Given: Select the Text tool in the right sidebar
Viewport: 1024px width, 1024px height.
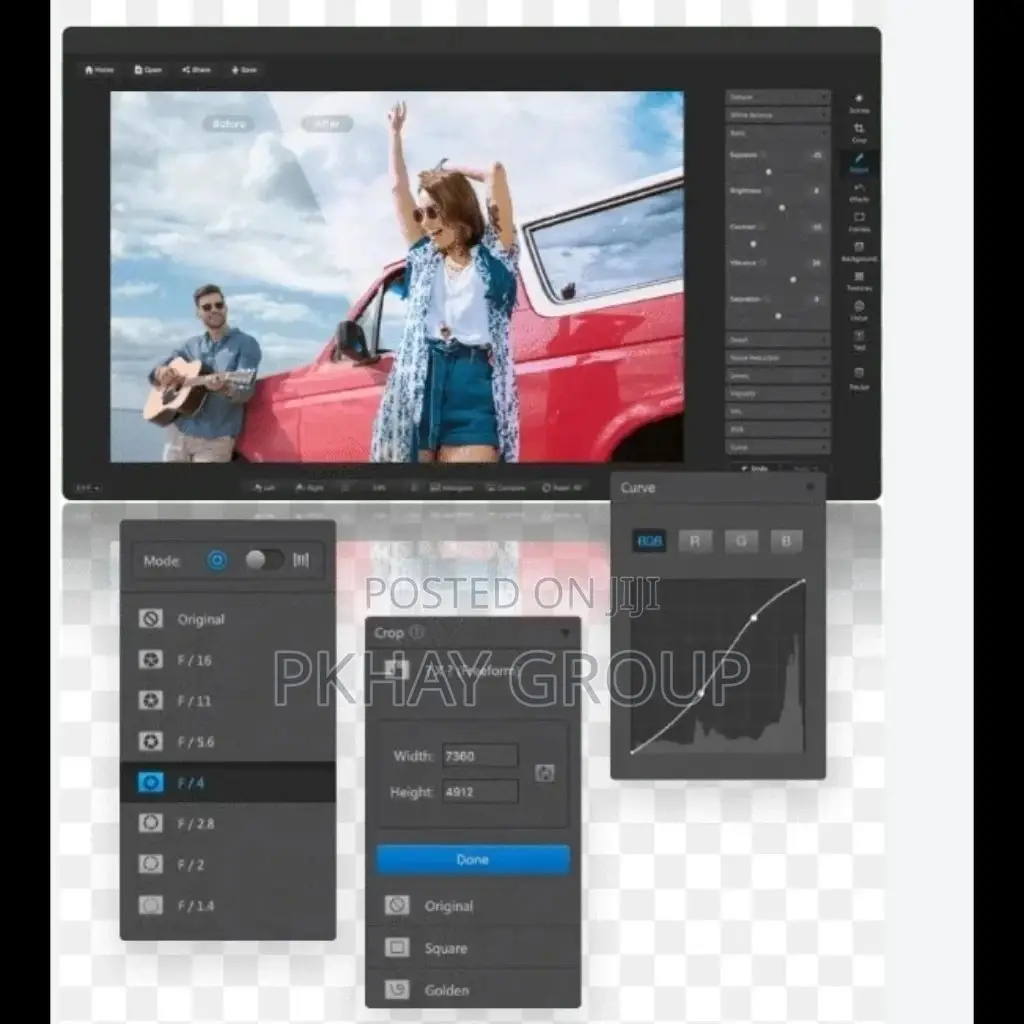Looking at the screenshot, I should pos(859,340).
